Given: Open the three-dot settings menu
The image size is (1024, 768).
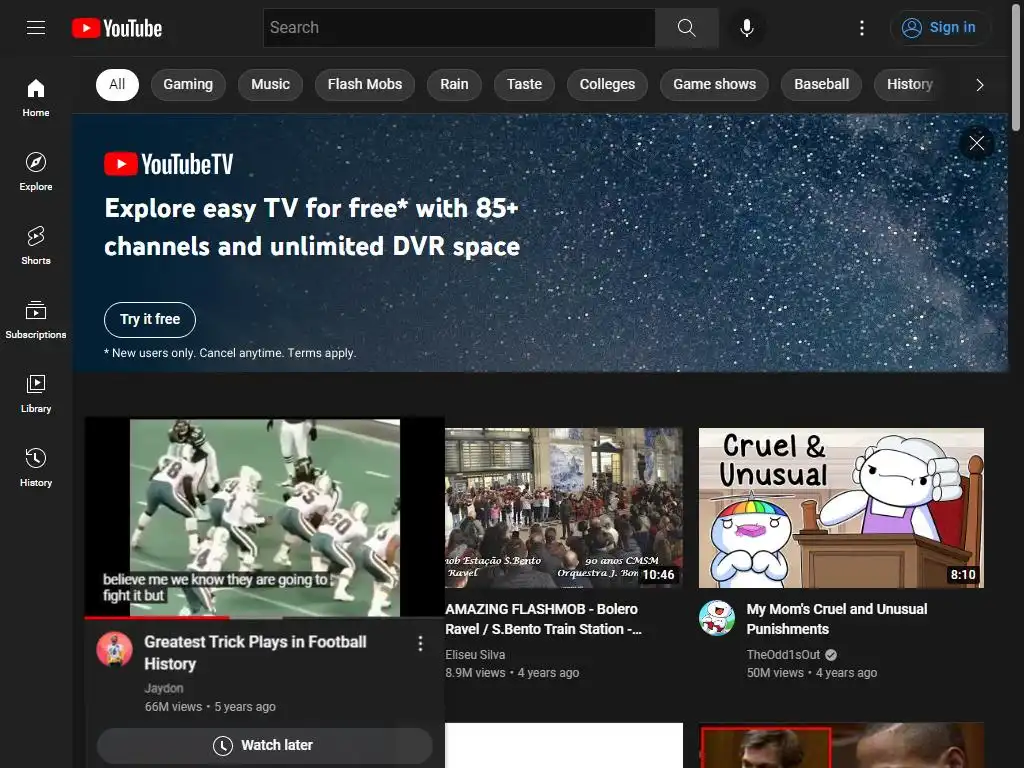Looking at the screenshot, I should click(862, 27).
